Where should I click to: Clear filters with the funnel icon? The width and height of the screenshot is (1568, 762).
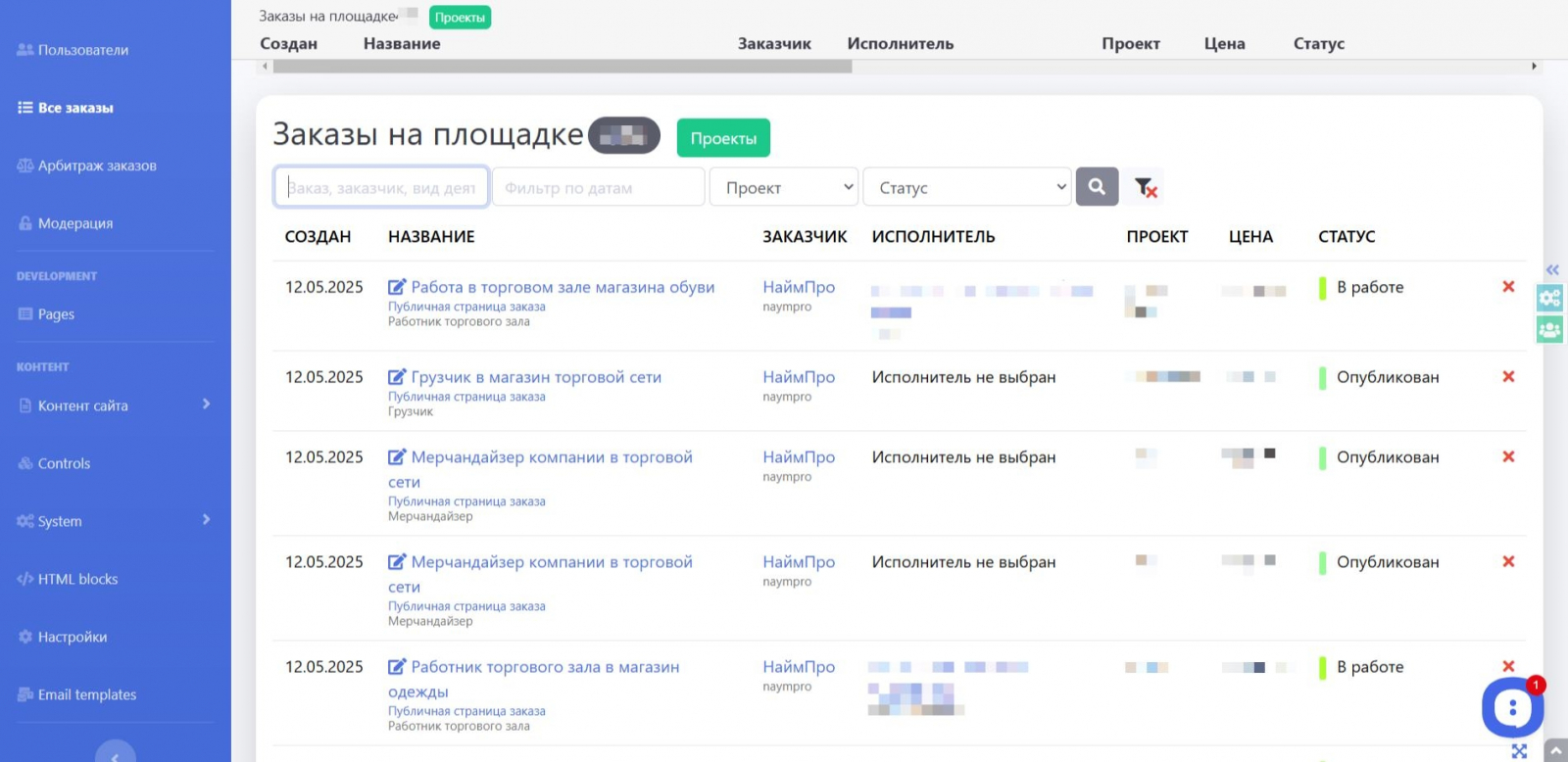pyautogui.click(x=1145, y=187)
